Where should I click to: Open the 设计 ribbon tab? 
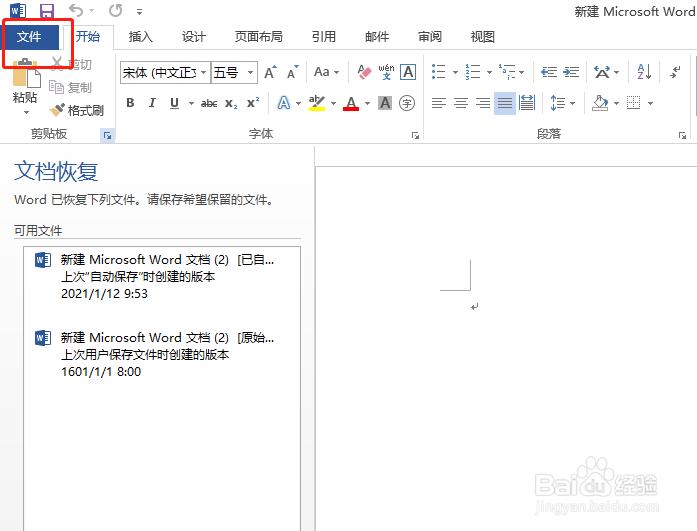point(194,37)
